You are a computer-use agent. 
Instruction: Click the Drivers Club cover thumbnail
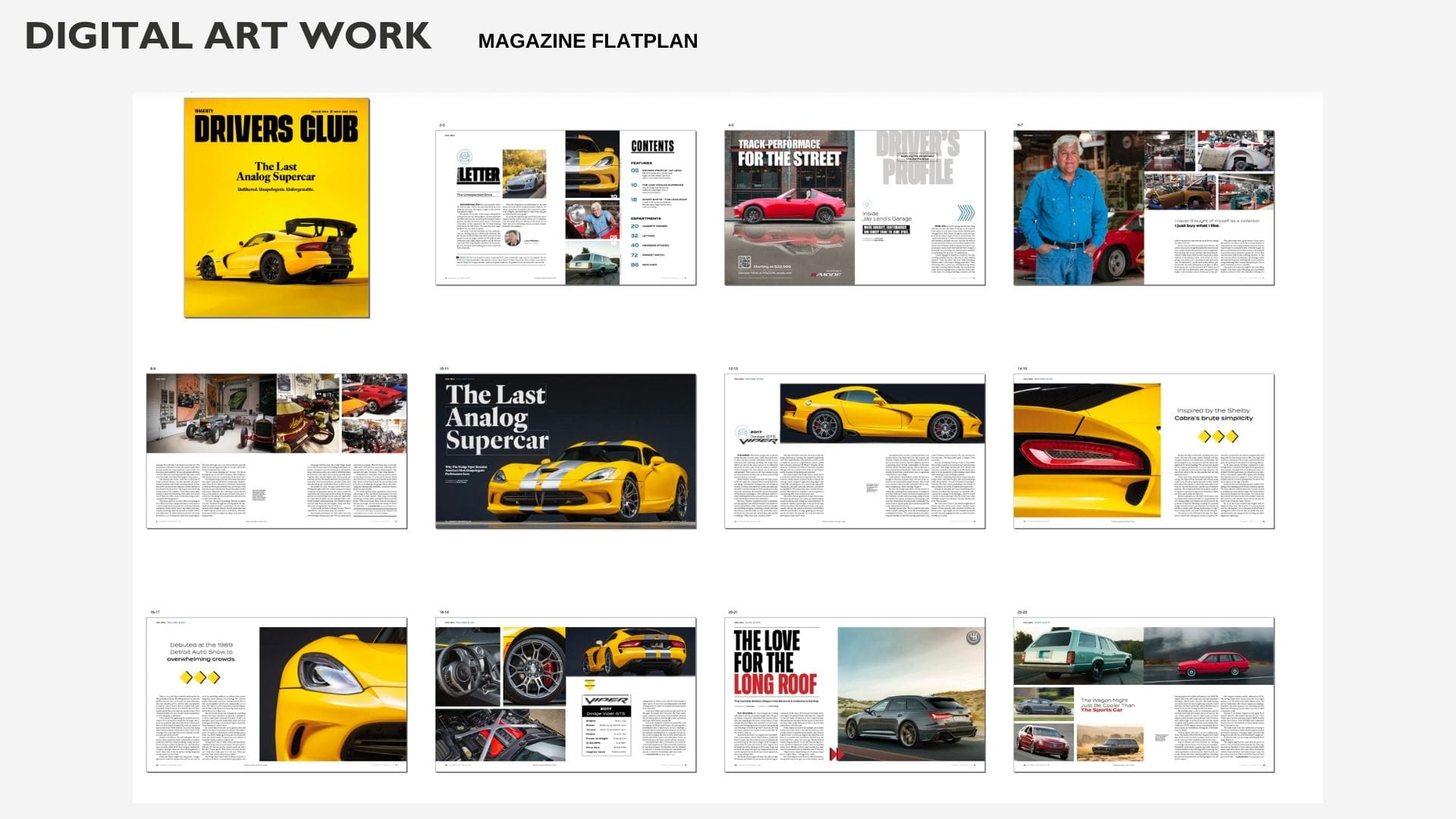click(276, 207)
